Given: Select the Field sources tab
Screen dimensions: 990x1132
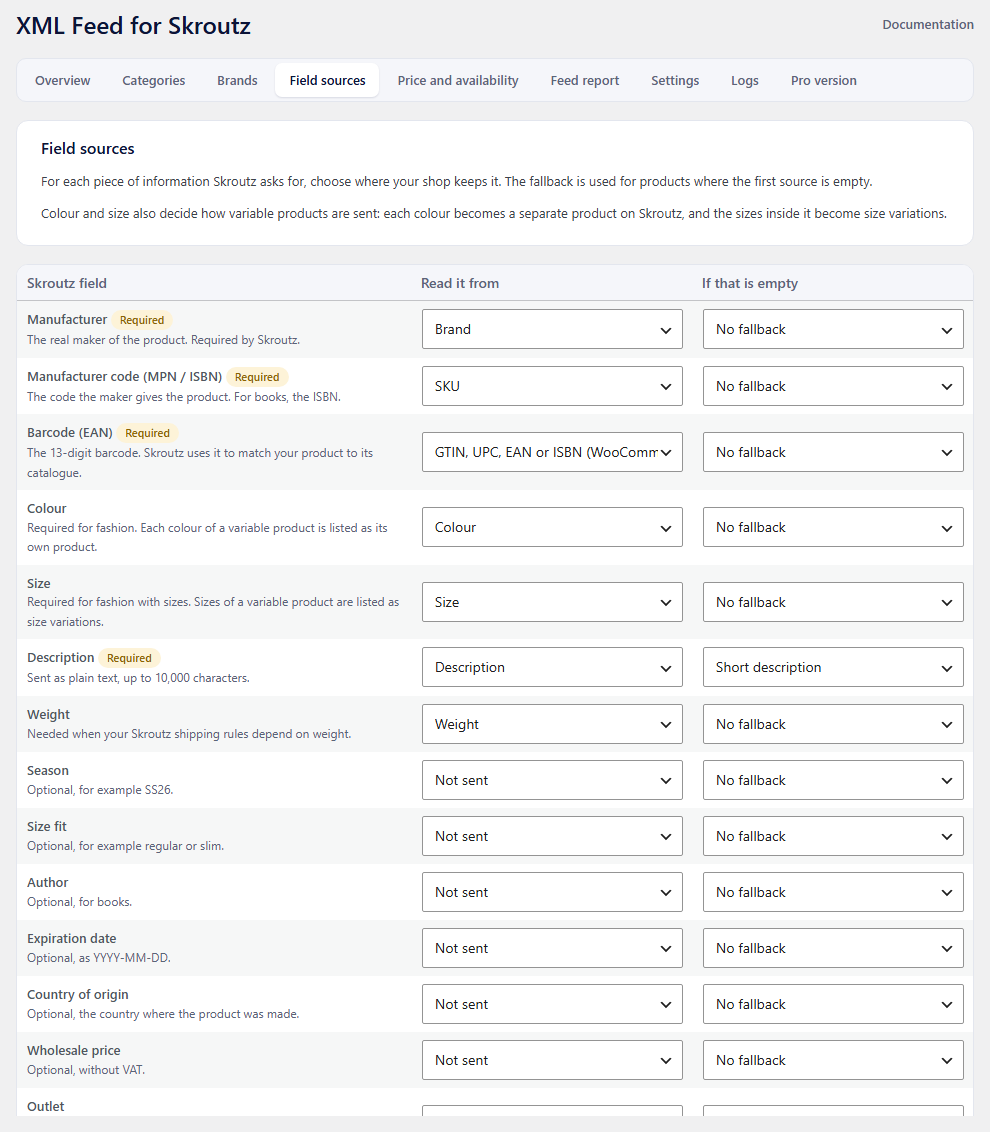Looking at the screenshot, I should [327, 80].
